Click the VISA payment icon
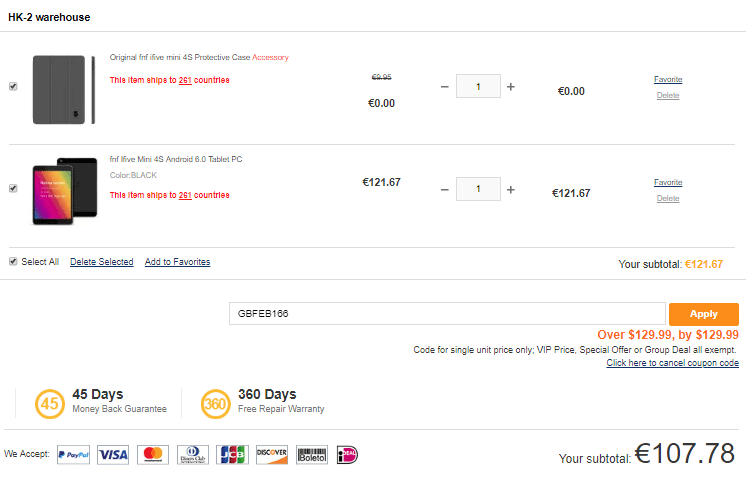Screen dimensions: 746x486 point(113,455)
